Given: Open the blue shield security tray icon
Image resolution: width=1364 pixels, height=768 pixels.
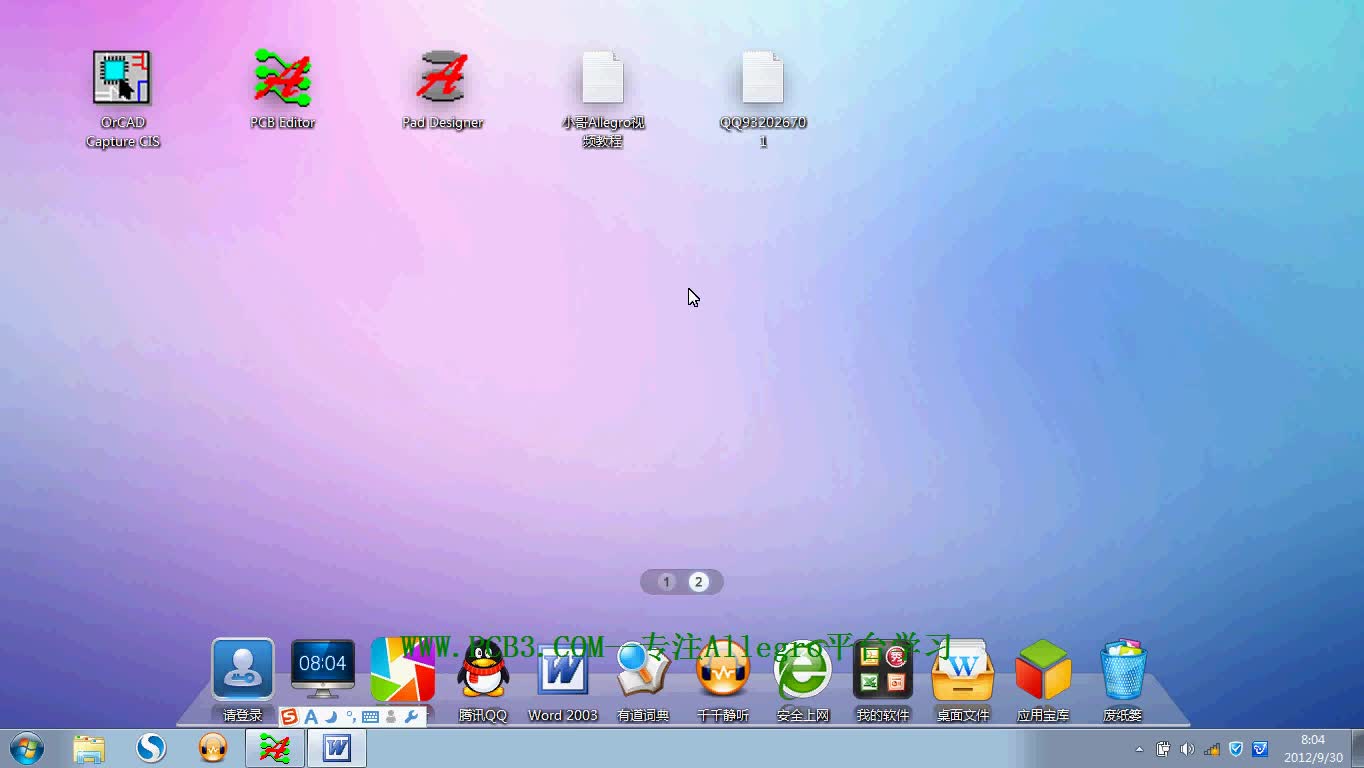Looking at the screenshot, I should (x=1236, y=749).
